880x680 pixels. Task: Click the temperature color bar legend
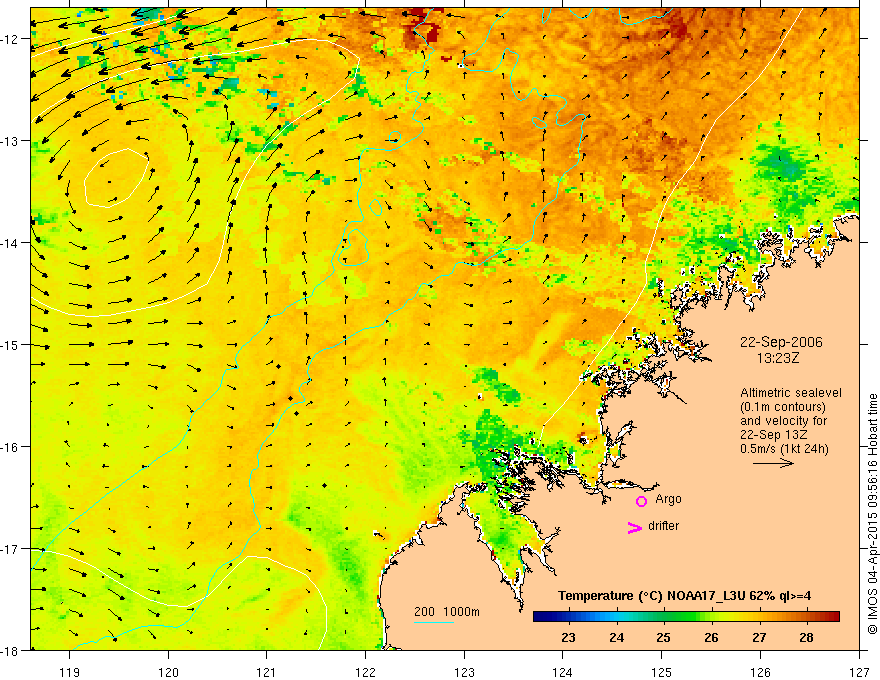[686, 617]
